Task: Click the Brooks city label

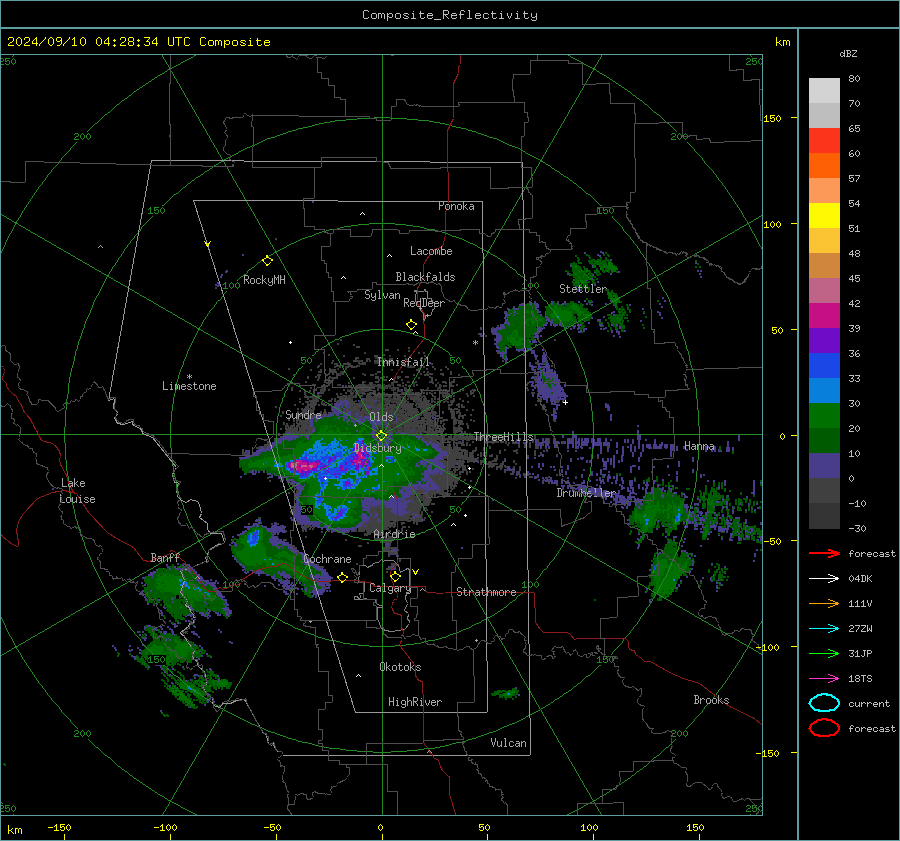Action: (x=711, y=700)
